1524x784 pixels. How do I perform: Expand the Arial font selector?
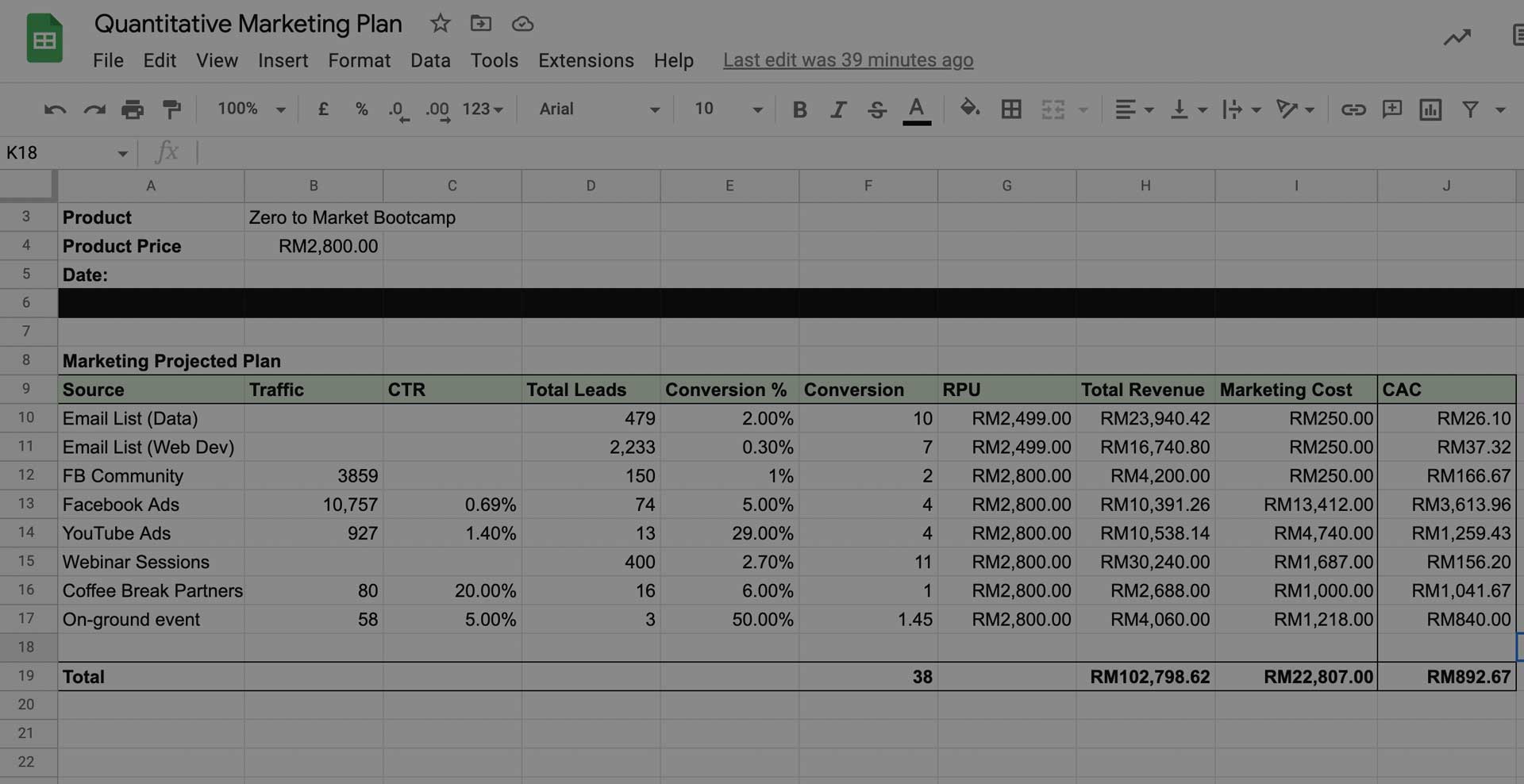[x=597, y=109]
